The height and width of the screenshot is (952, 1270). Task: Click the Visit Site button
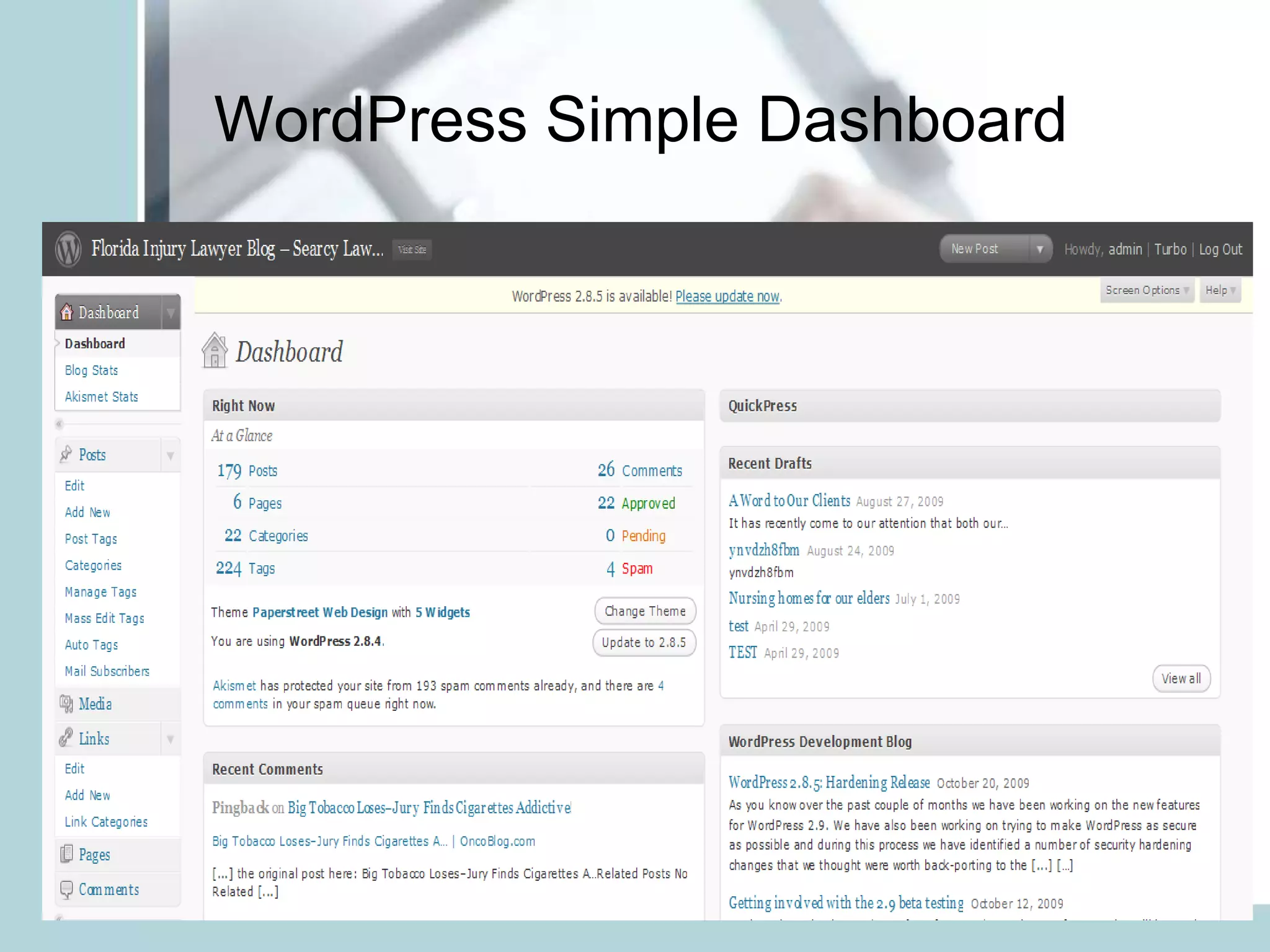pos(412,250)
